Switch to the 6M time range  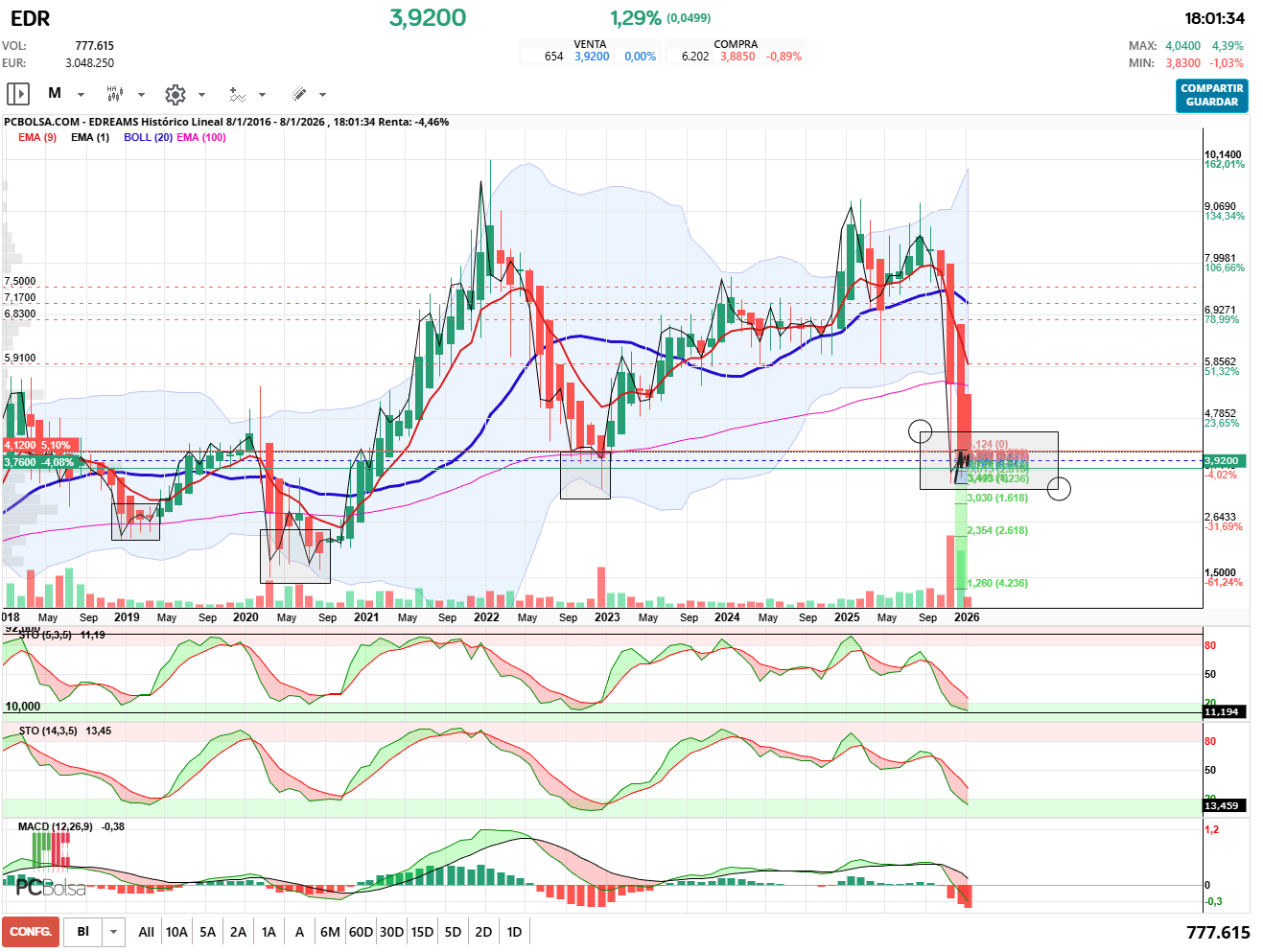(330, 932)
